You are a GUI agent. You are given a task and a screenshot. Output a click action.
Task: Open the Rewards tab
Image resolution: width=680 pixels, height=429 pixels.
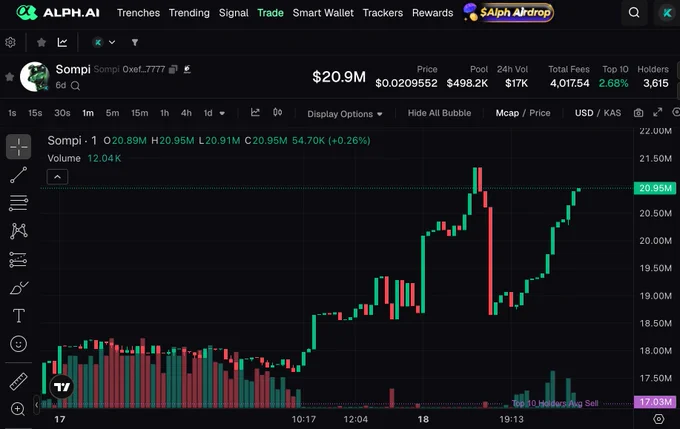click(432, 13)
